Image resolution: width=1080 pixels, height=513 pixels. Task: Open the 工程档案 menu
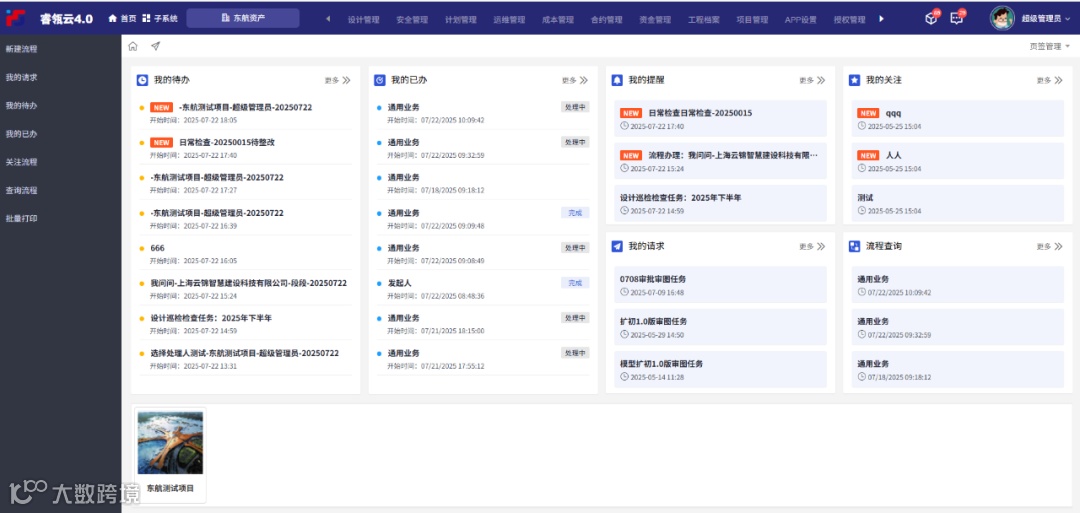tap(704, 20)
